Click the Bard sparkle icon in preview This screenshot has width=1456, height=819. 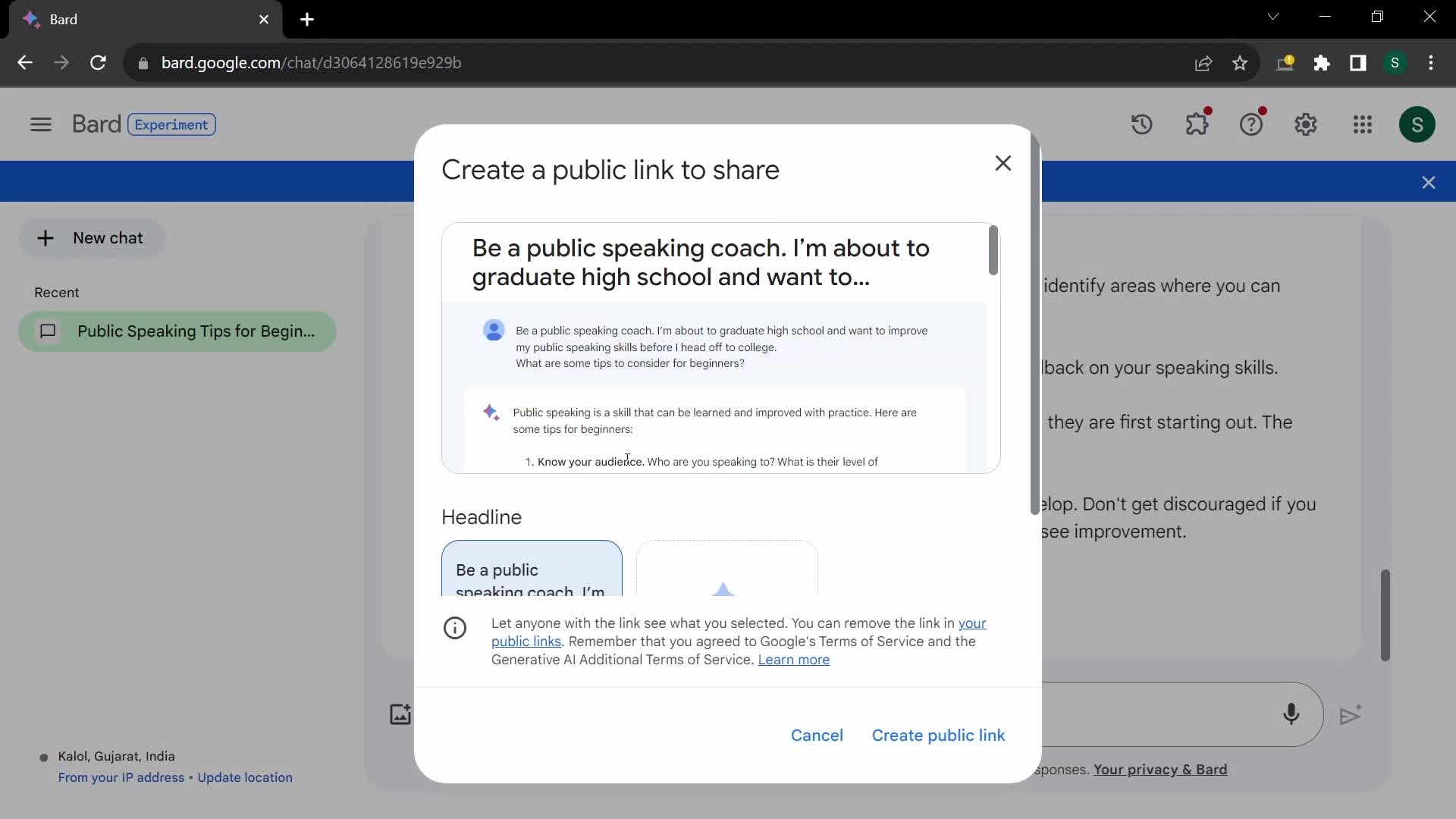pyautogui.click(x=491, y=413)
